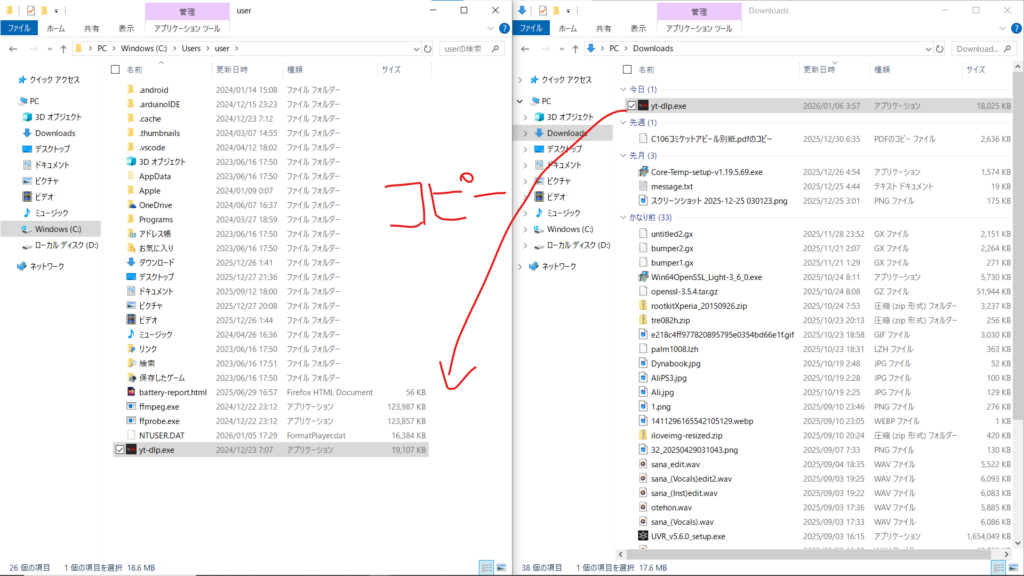
Task: Tick the select-all checkbox in the user window header
Action: coord(115,70)
